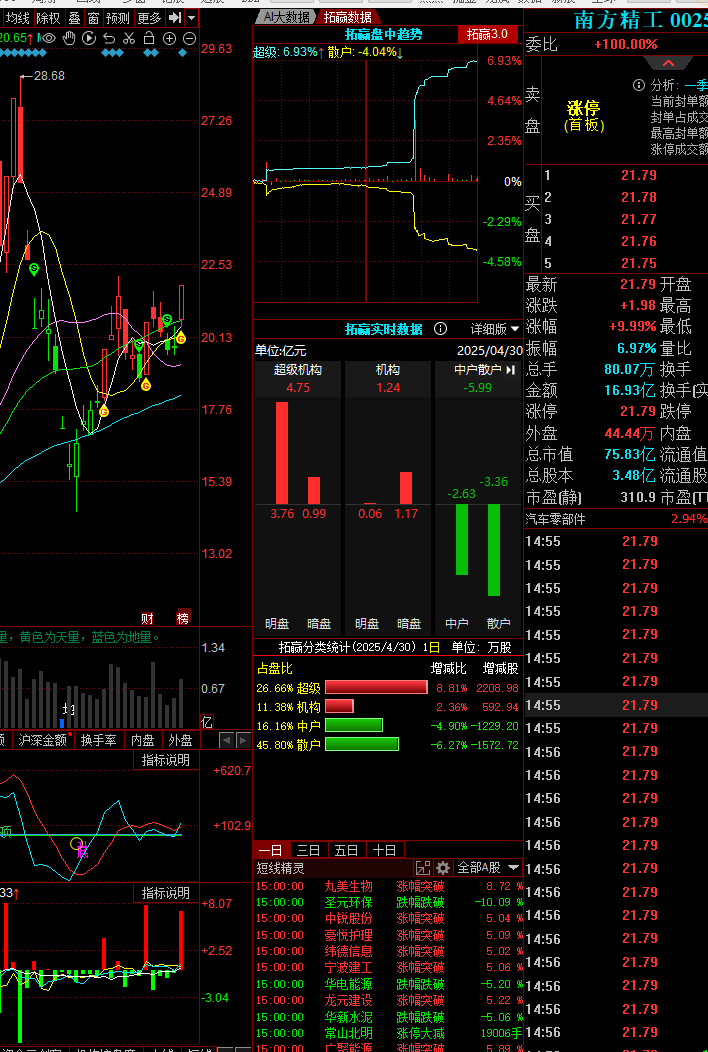Click the 榜 marker on the chart

point(183,618)
